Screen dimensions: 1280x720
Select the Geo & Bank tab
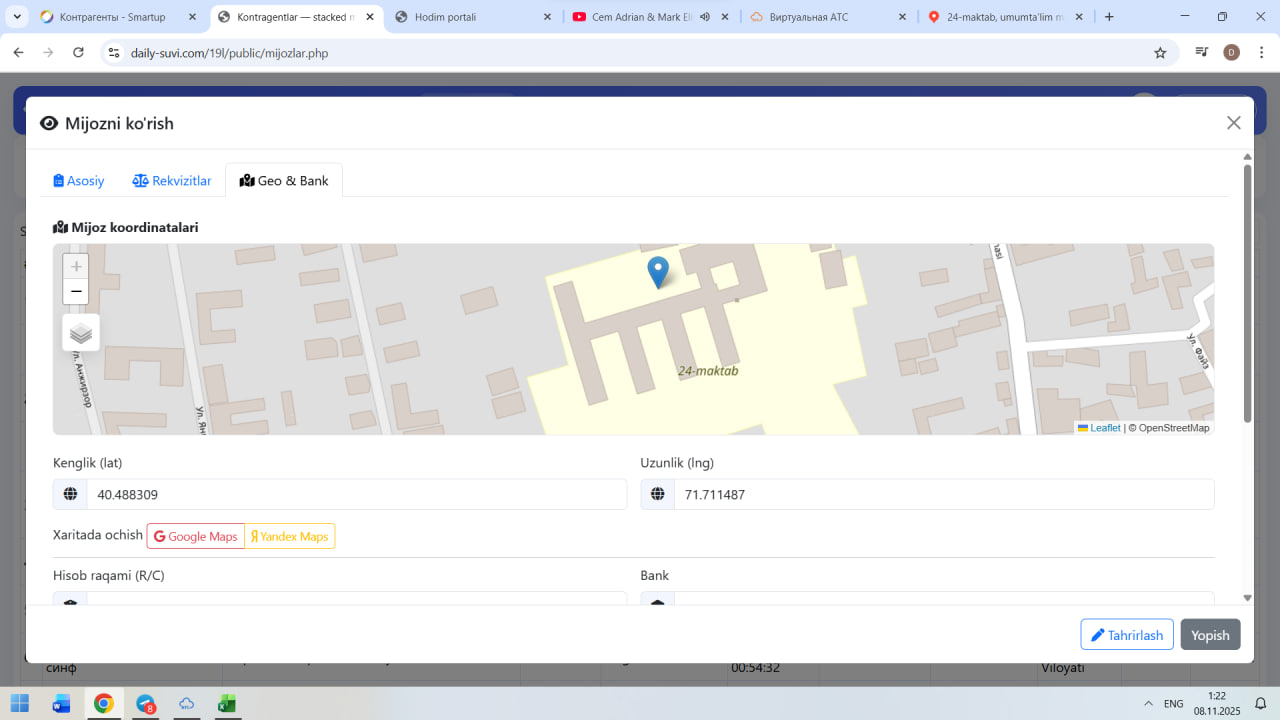click(x=284, y=181)
